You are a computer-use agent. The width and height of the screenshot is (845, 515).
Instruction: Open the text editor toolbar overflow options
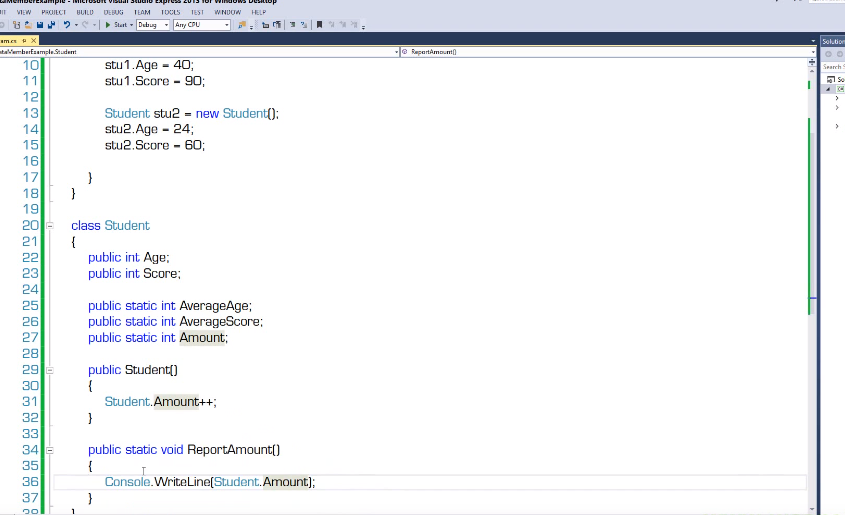click(363, 27)
